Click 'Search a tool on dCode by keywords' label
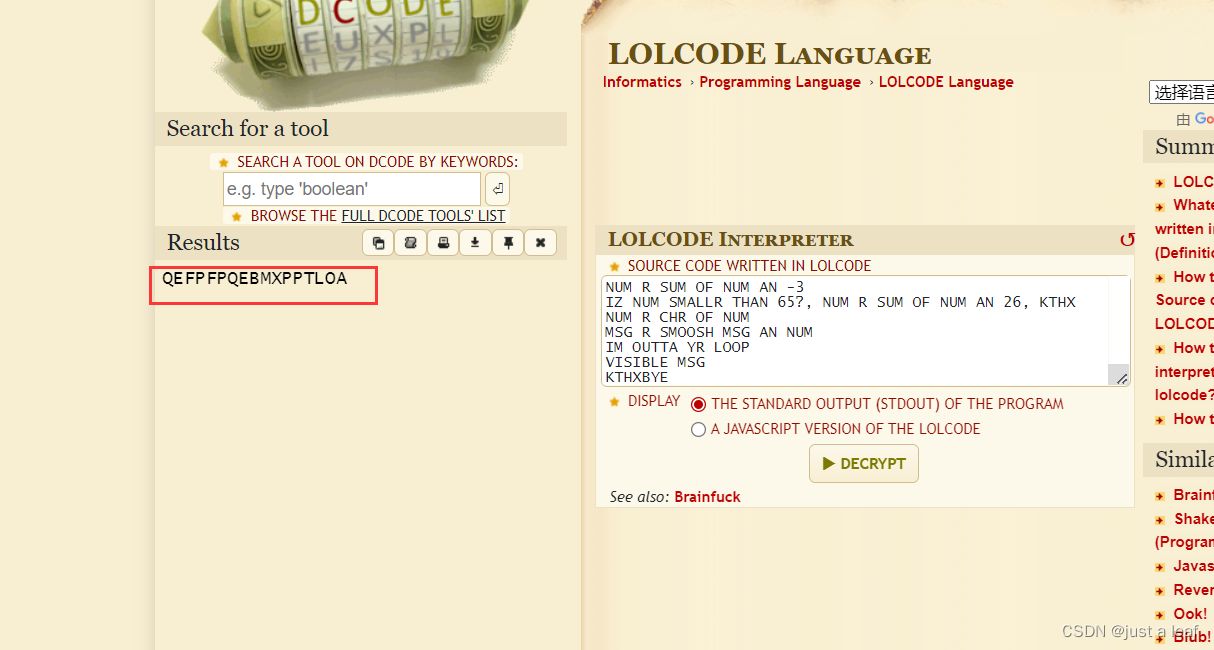The image size is (1214, 650). tap(377, 162)
